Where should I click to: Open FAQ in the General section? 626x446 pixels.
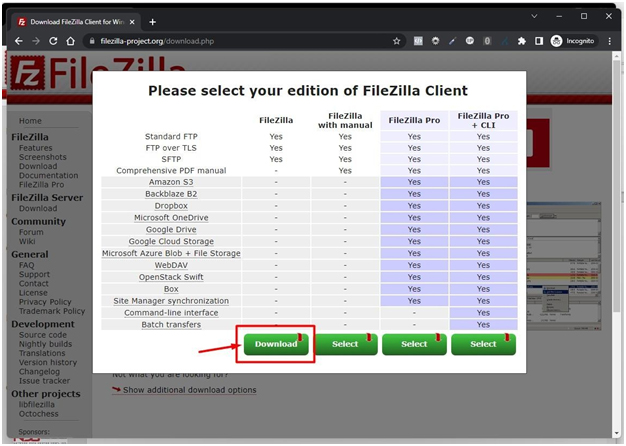(x=26, y=265)
